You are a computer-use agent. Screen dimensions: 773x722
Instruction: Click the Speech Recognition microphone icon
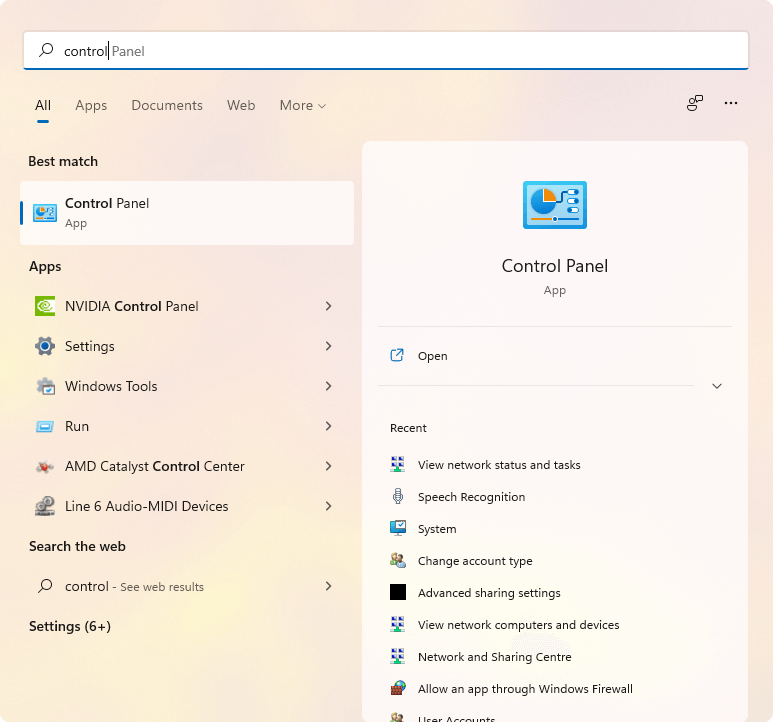[398, 497]
